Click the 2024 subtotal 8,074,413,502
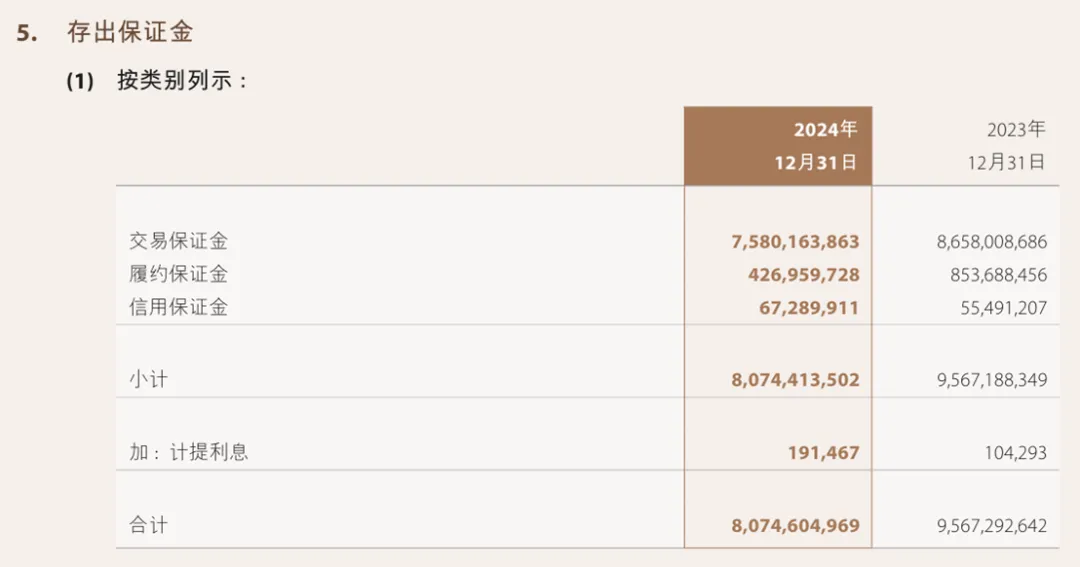Image resolution: width=1080 pixels, height=567 pixels. coord(795,380)
